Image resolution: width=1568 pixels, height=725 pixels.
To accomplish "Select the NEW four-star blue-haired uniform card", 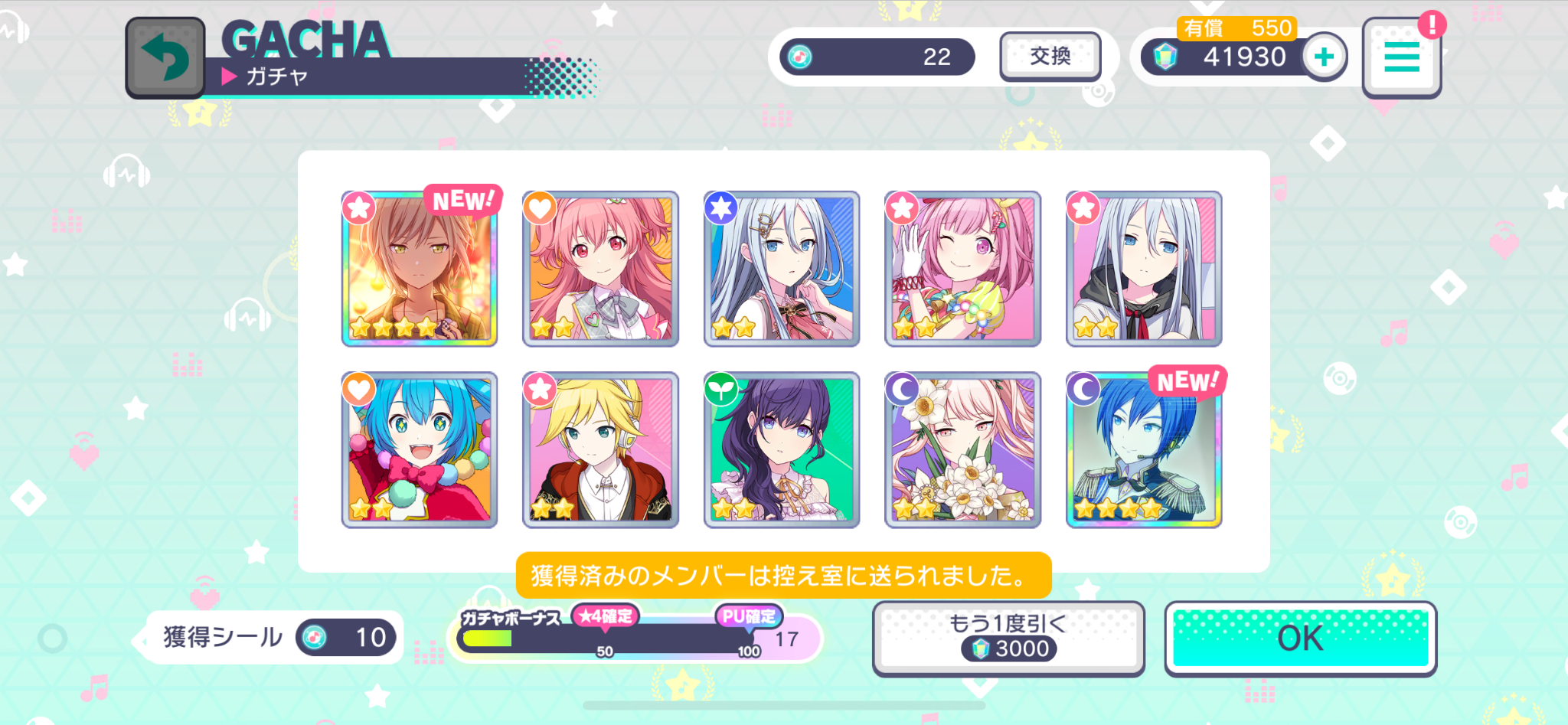I will [1144, 450].
